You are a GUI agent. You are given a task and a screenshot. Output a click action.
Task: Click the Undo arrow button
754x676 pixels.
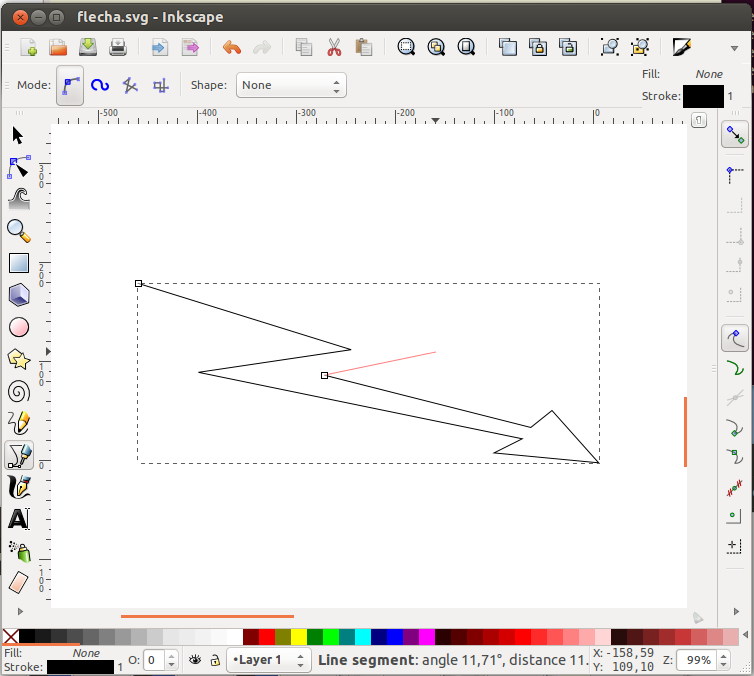pos(232,47)
